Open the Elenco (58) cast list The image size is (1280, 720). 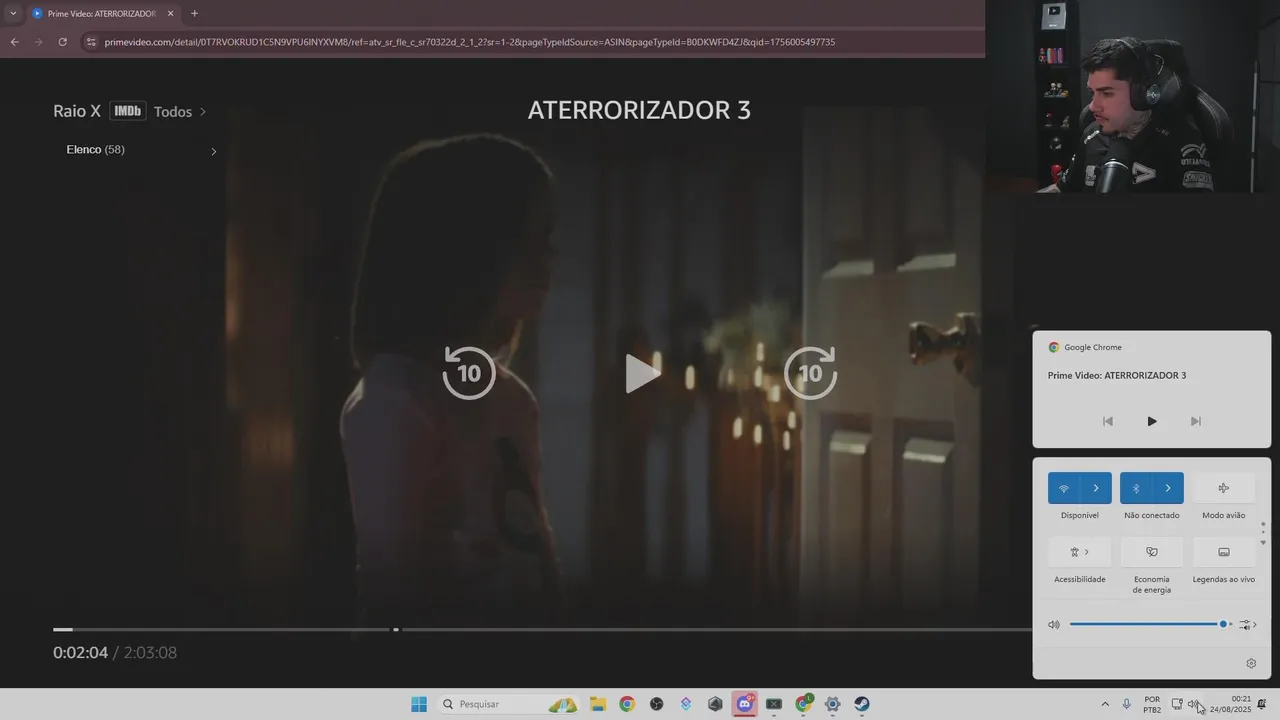[x=141, y=150]
